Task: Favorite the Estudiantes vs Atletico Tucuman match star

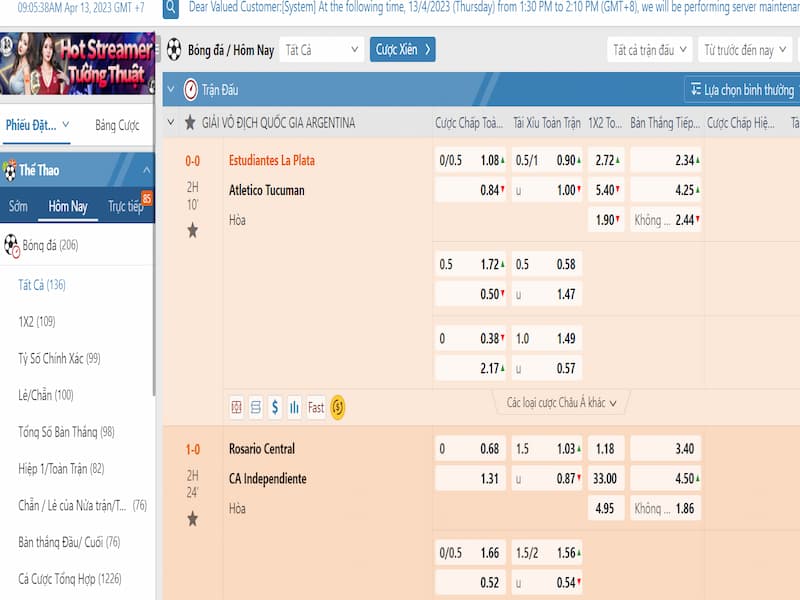Action: click(192, 230)
